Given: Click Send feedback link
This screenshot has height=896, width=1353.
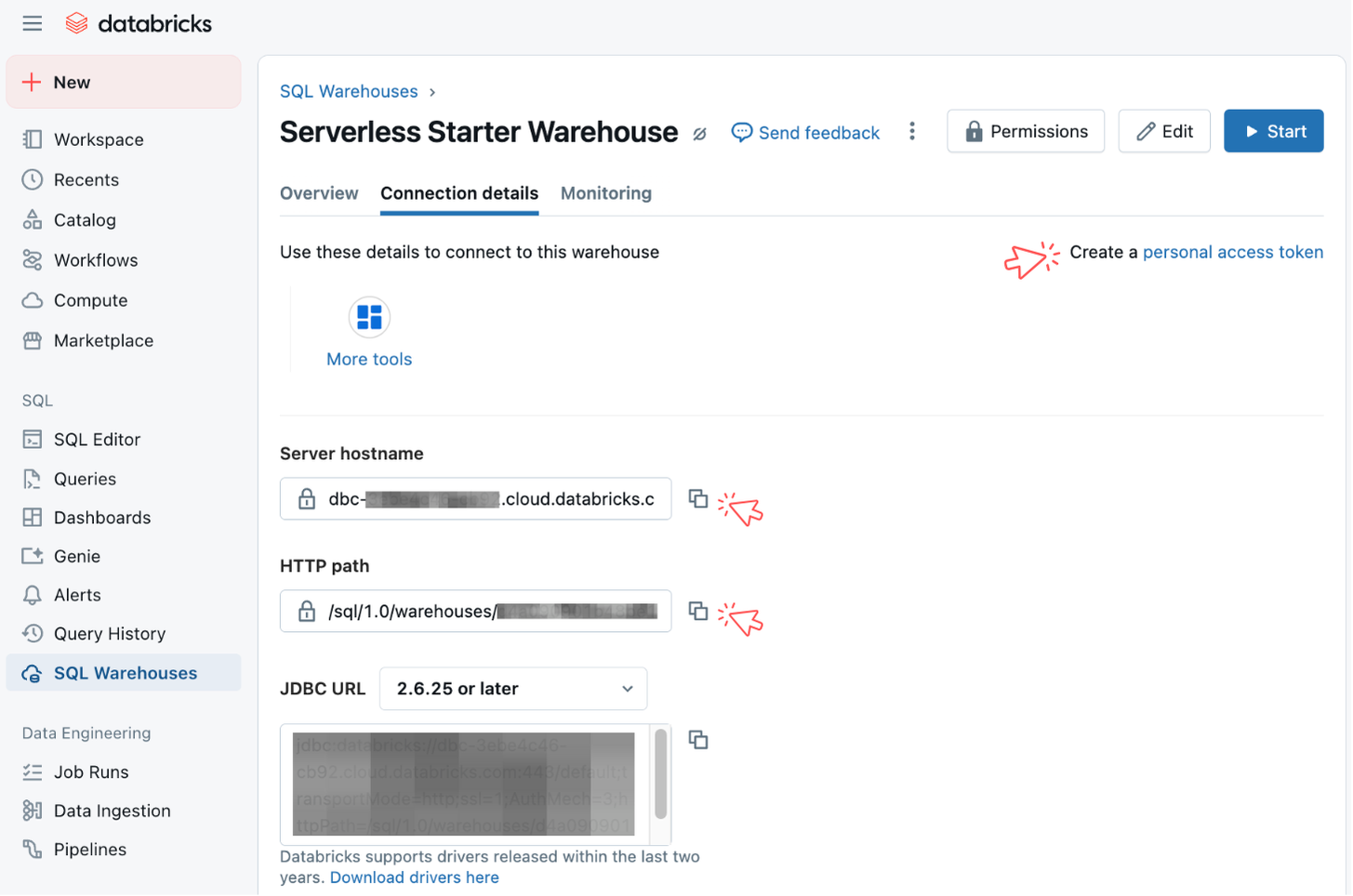Looking at the screenshot, I should (x=805, y=133).
